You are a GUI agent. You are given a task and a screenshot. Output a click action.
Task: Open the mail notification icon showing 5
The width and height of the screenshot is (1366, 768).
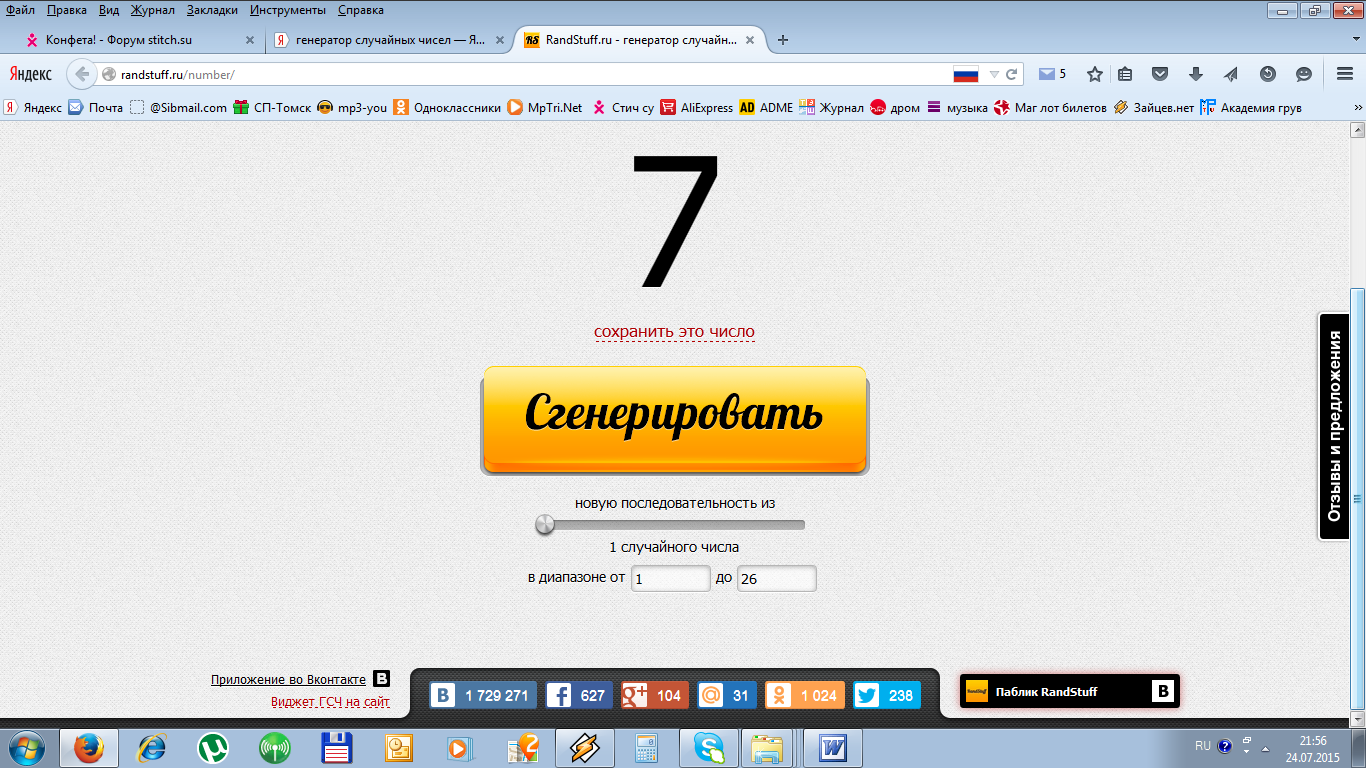coord(1051,74)
